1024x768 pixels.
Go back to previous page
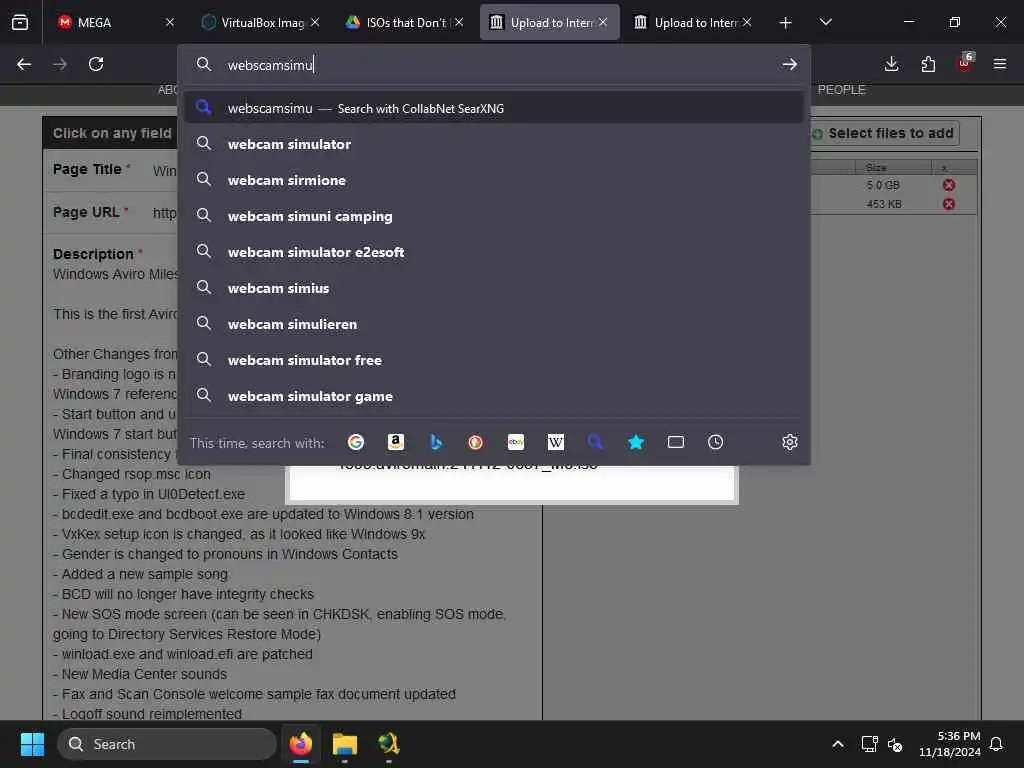24,64
